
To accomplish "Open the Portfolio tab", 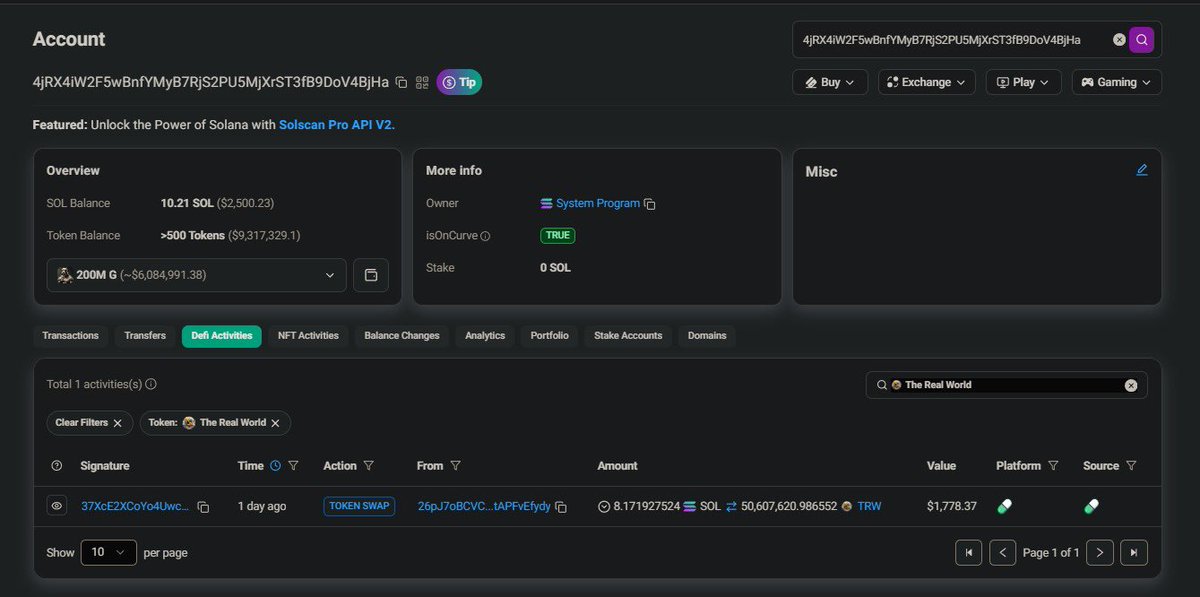I will pyautogui.click(x=550, y=336).
